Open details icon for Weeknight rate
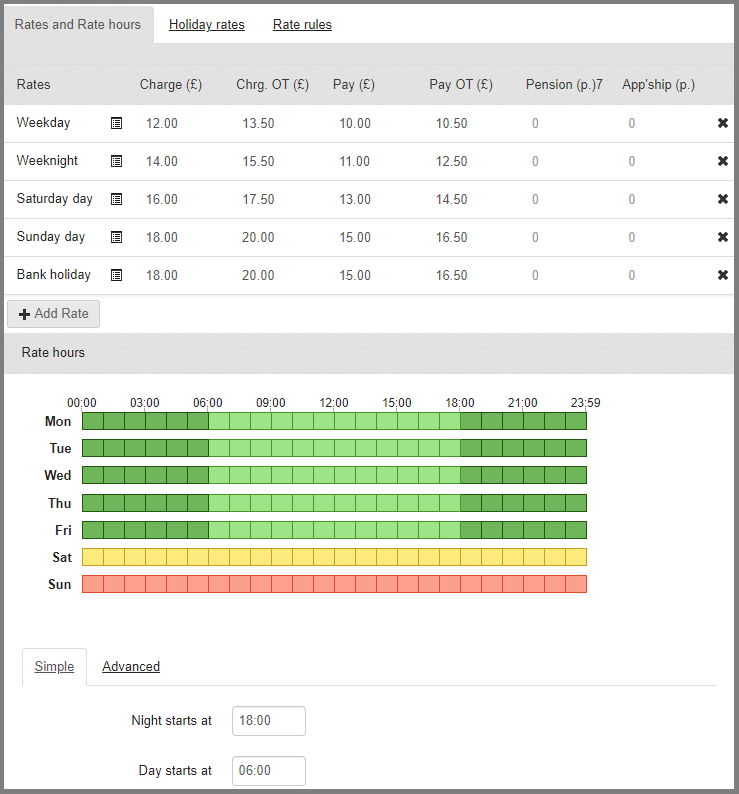The height and width of the screenshot is (794, 739). click(x=116, y=161)
